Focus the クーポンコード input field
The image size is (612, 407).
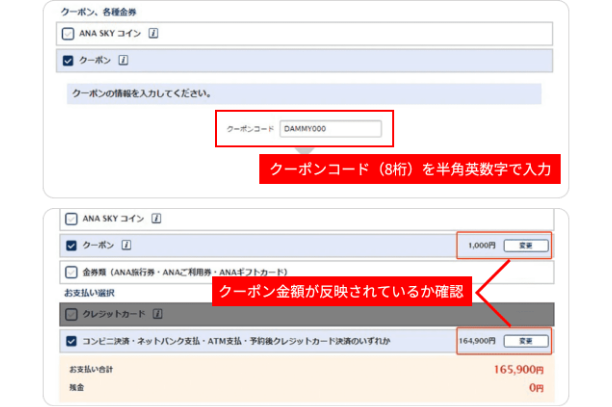(330, 129)
